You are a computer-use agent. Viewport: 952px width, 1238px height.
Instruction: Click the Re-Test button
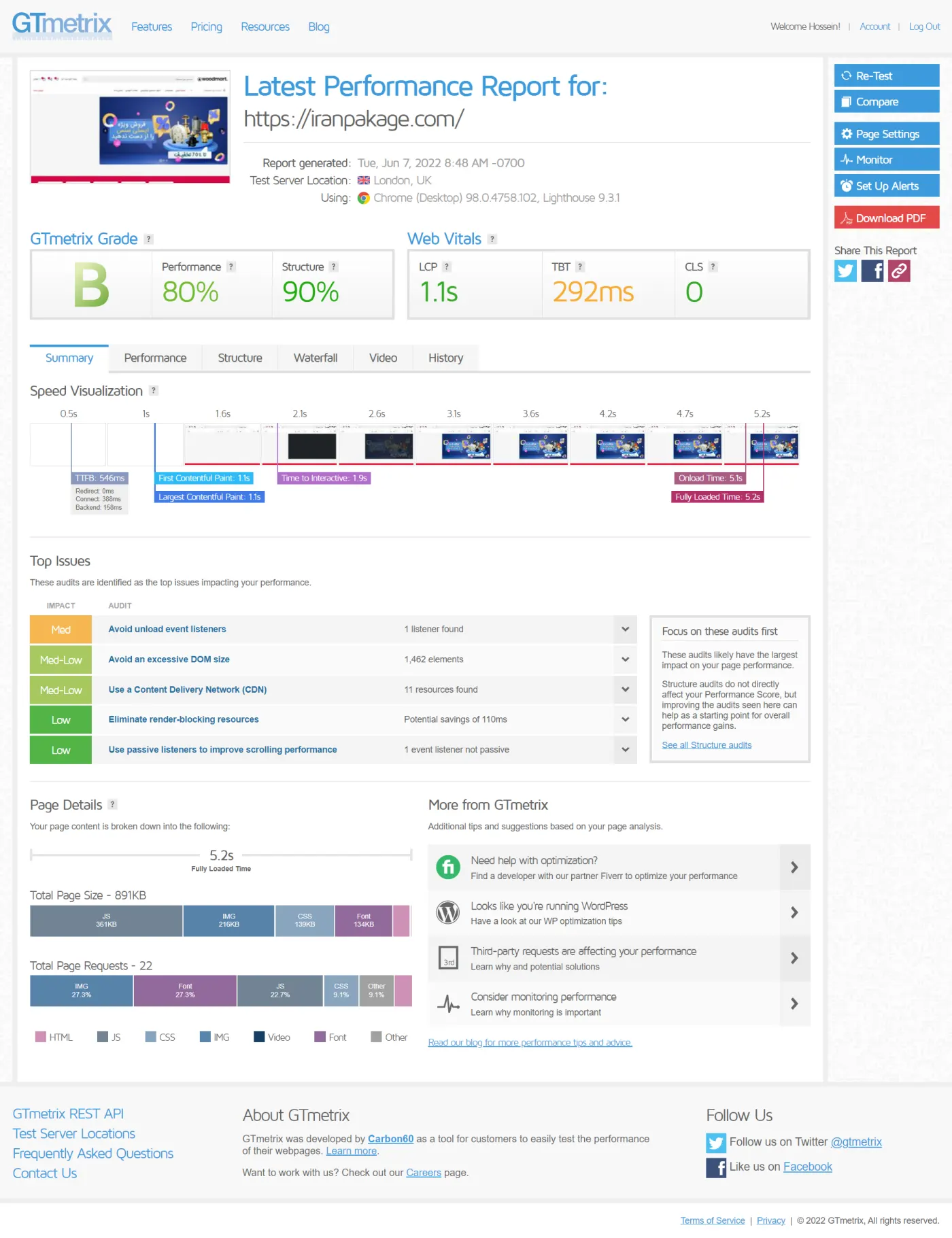(887, 76)
